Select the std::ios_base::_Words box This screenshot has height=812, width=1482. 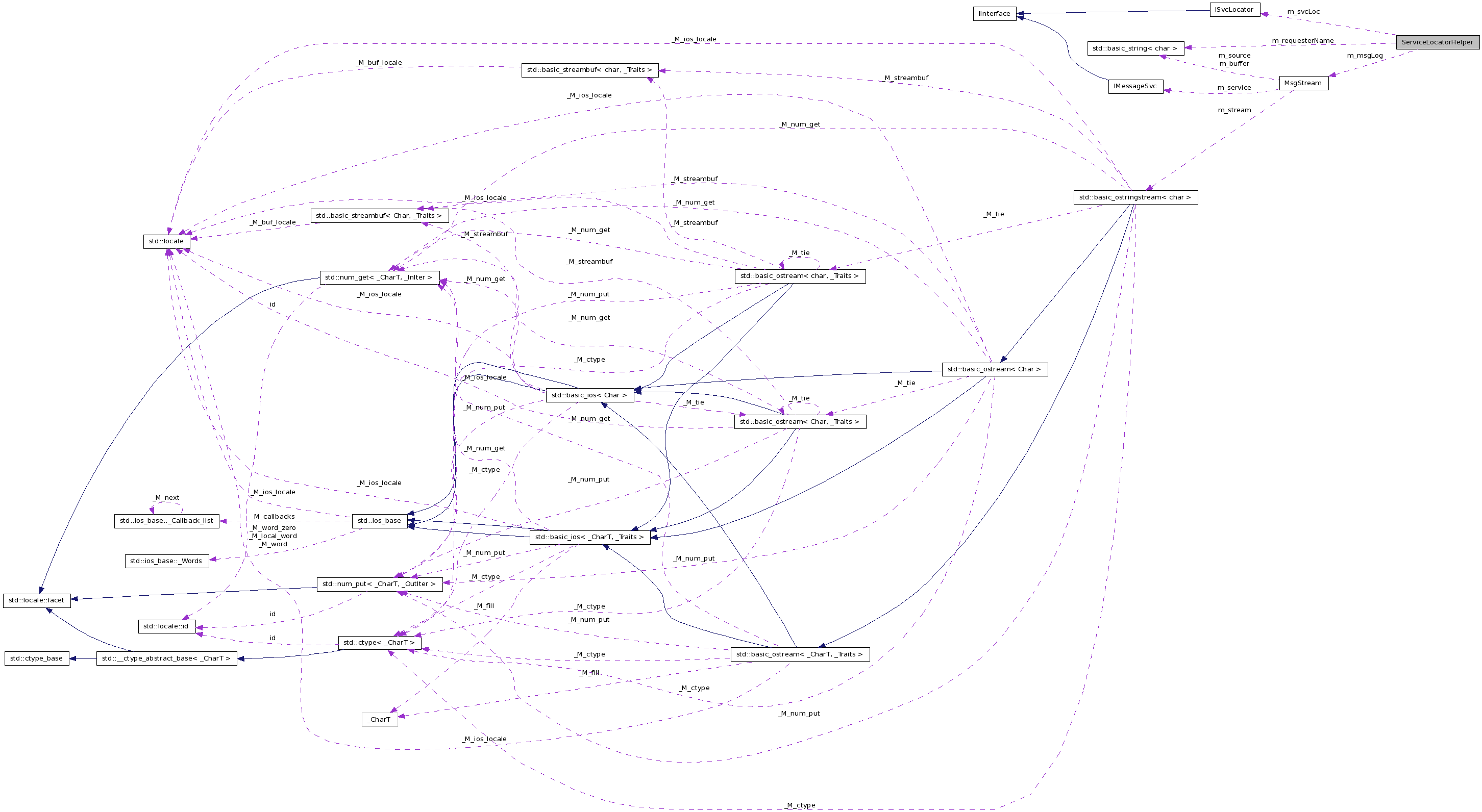[166, 561]
